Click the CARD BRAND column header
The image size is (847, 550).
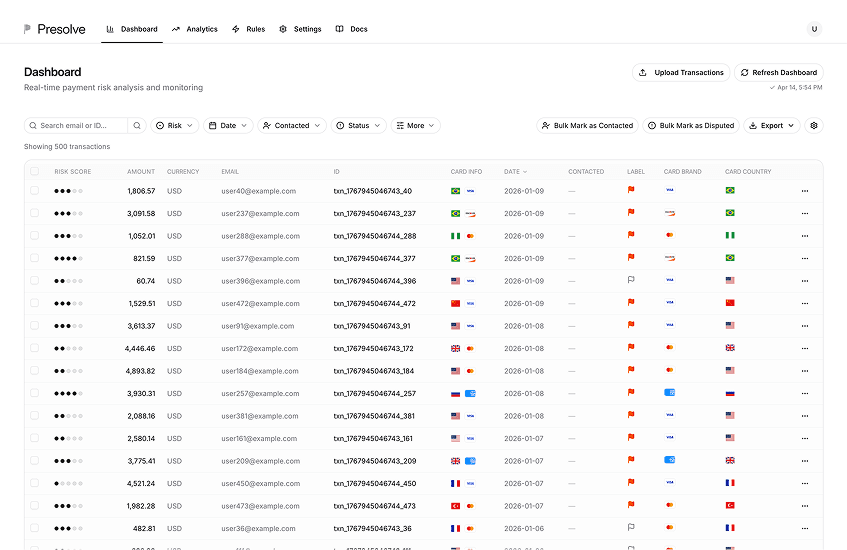point(682,172)
